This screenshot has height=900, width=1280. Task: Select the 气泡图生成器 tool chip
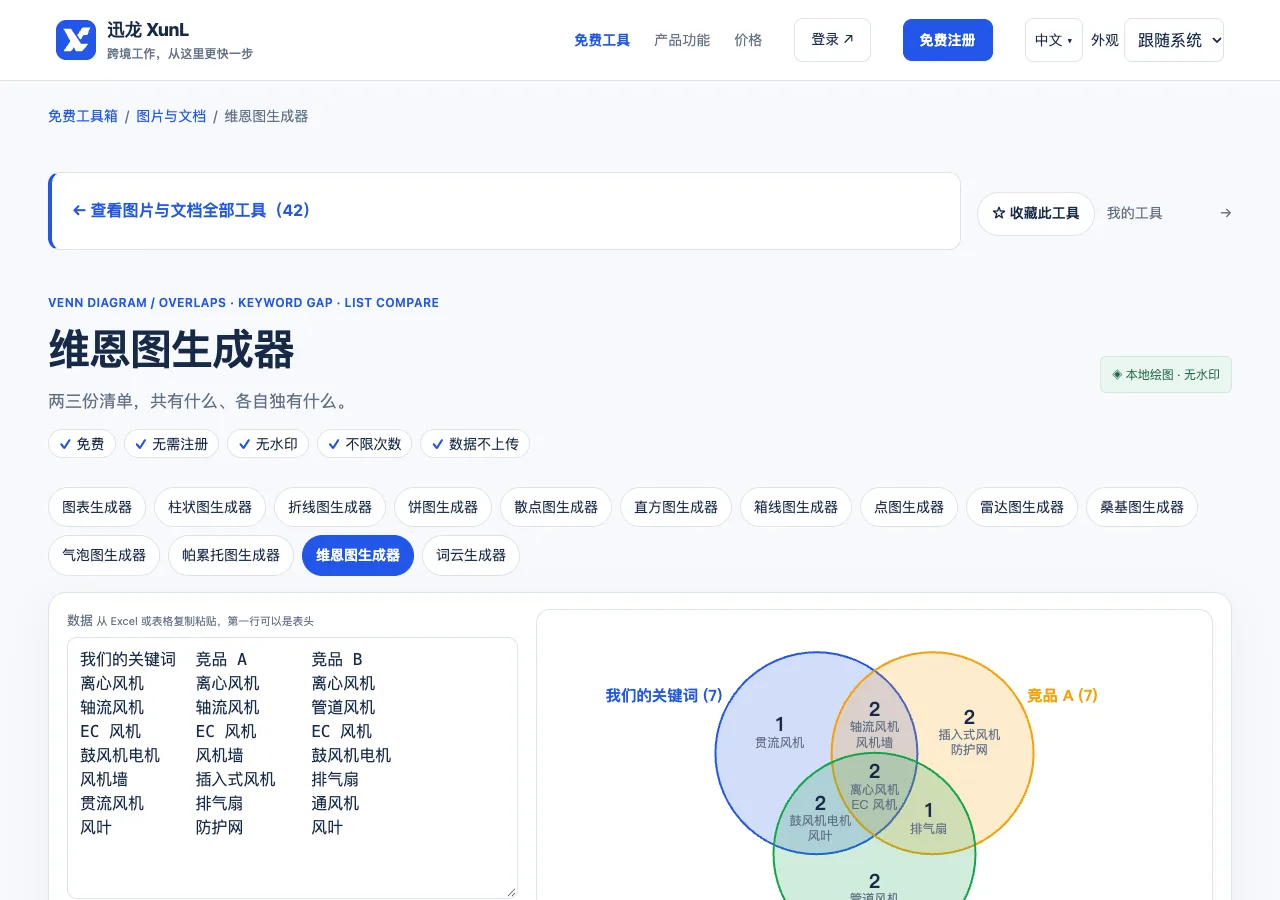pyautogui.click(x=104, y=555)
